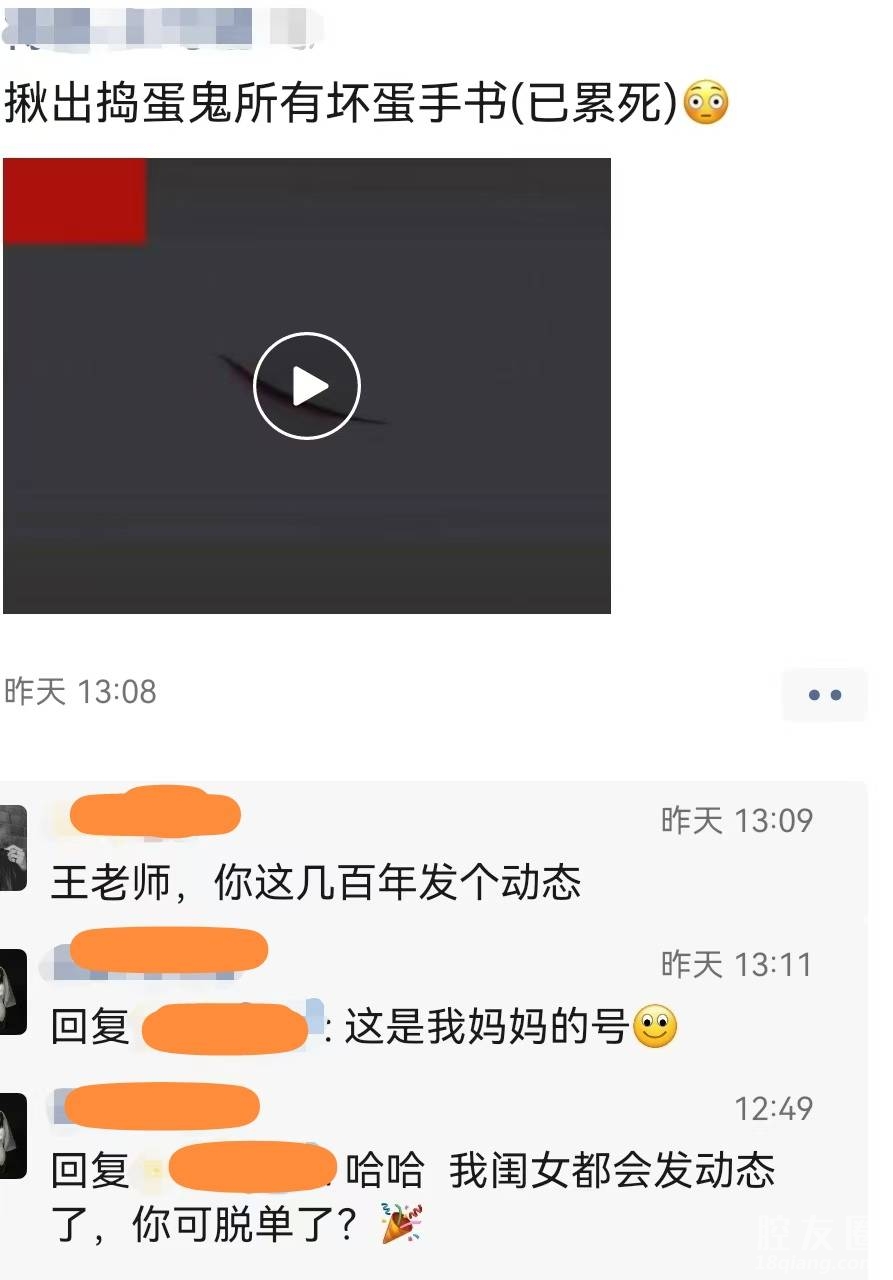Open third commenter's orange-masked name

156,1105
